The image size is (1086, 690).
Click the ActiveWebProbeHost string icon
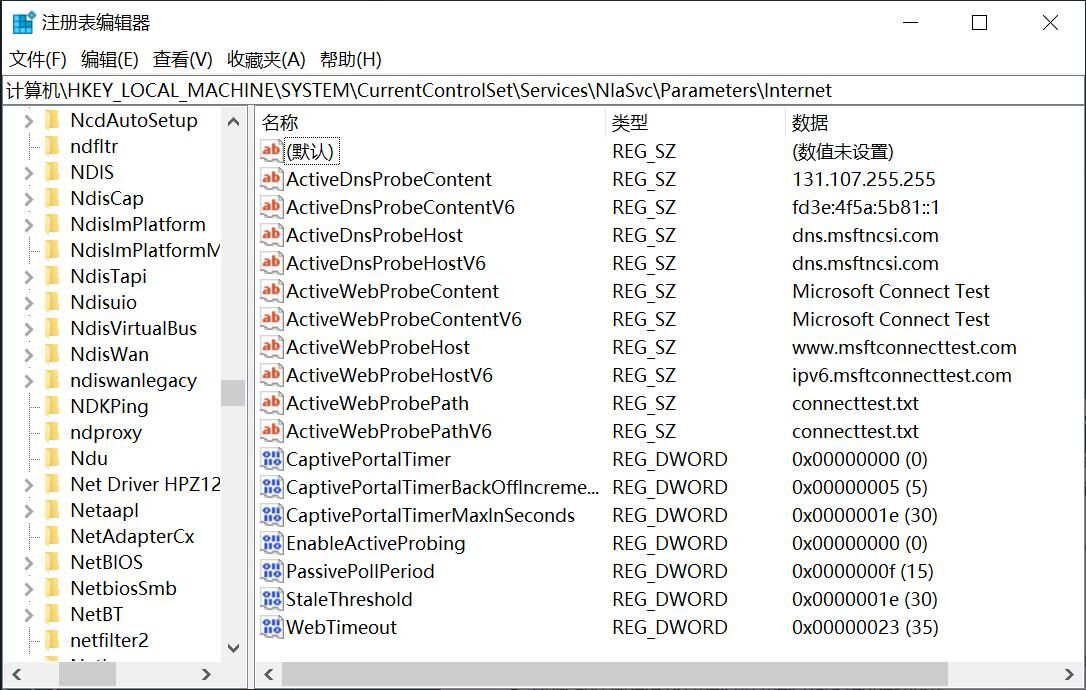click(271, 348)
